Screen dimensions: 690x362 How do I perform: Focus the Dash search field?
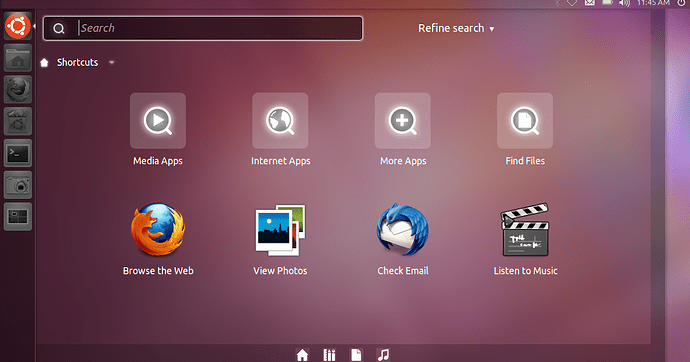tap(203, 28)
